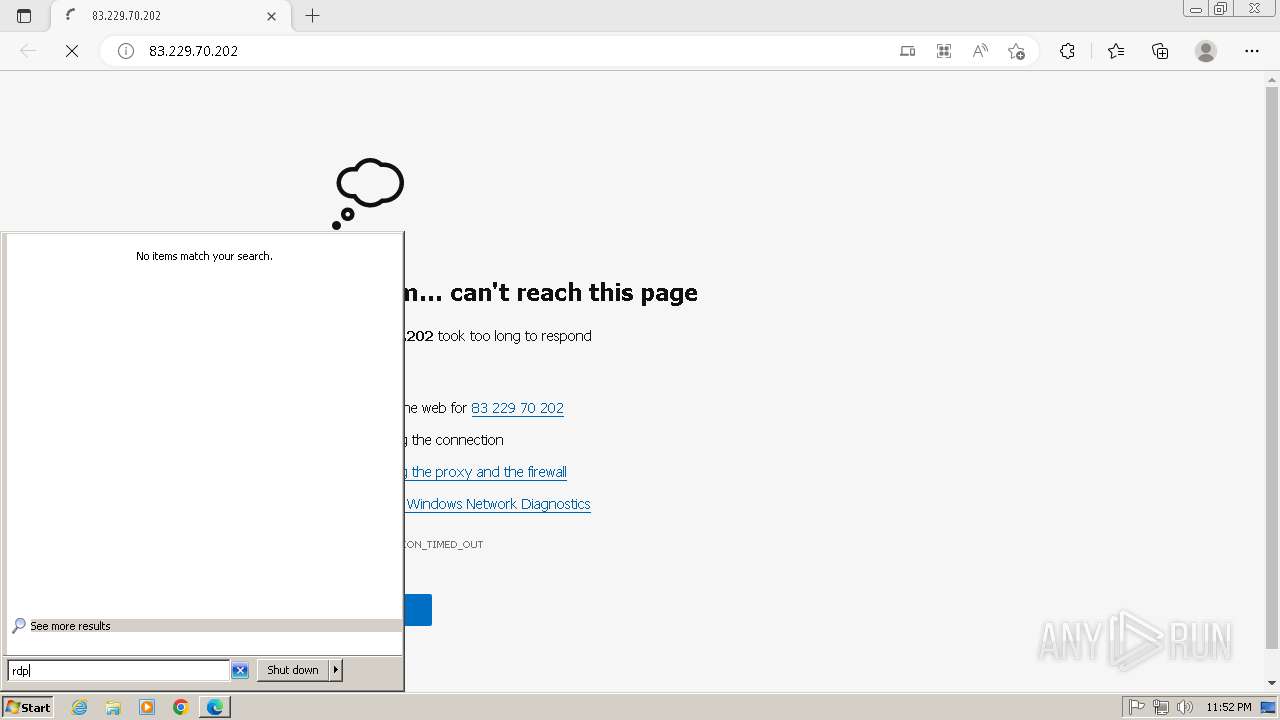The width and height of the screenshot is (1280, 720).
Task: Open the Collections icon
Action: click(1160, 51)
